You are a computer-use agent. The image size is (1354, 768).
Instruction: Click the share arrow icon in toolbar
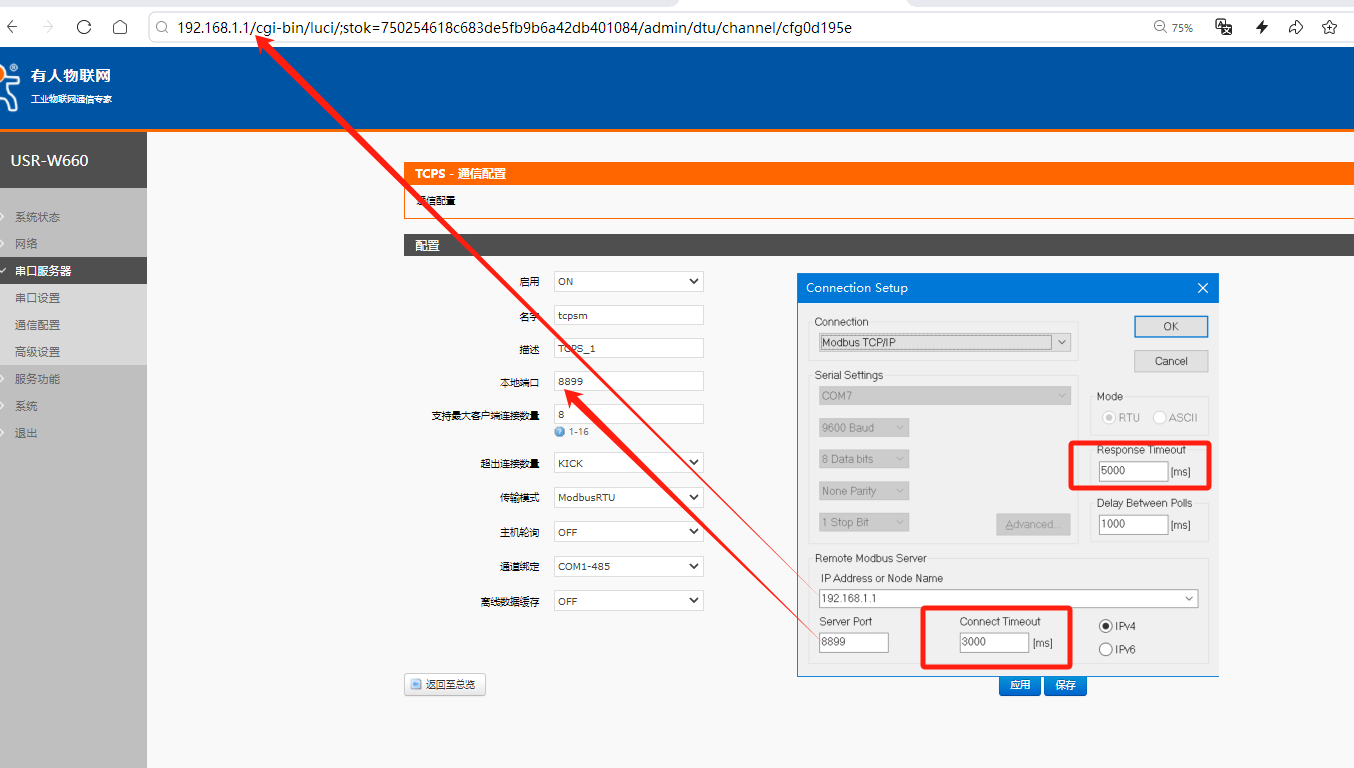1296,28
